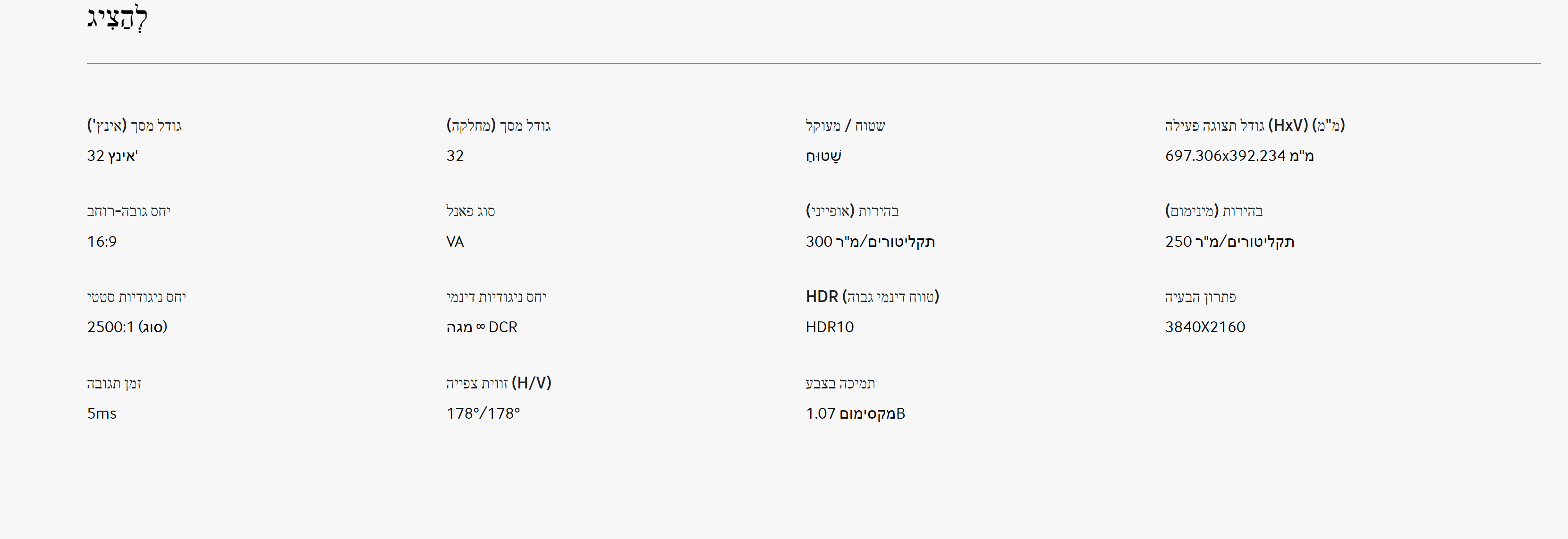Select the 300 typical brightness value
Image resolution: width=1568 pixels, height=539 pixels.
[870, 242]
